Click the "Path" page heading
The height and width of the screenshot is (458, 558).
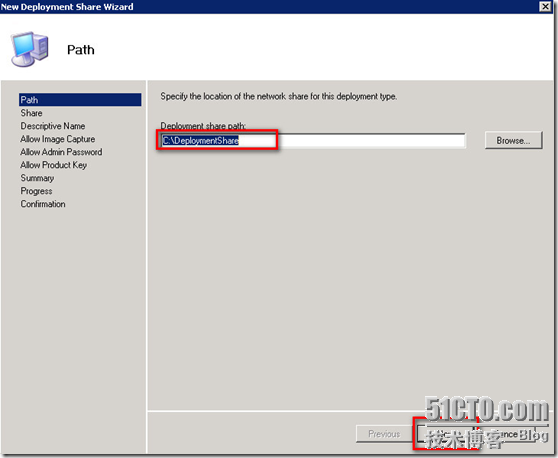(81, 50)
